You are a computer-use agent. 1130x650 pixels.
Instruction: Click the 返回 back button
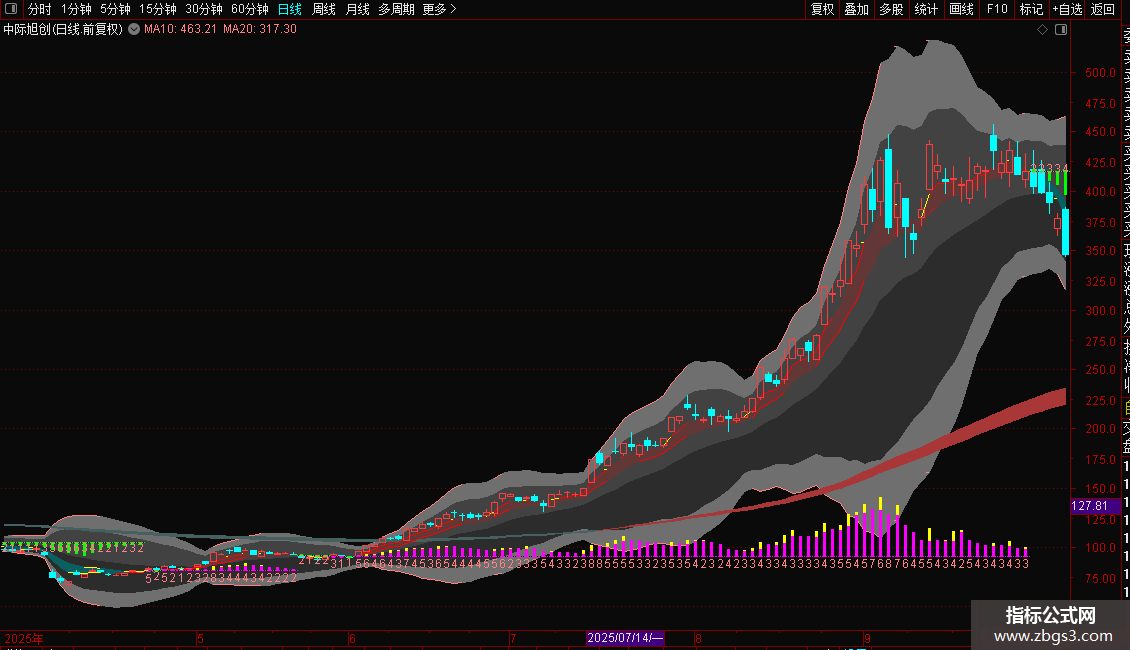[x=1103, y=9]
